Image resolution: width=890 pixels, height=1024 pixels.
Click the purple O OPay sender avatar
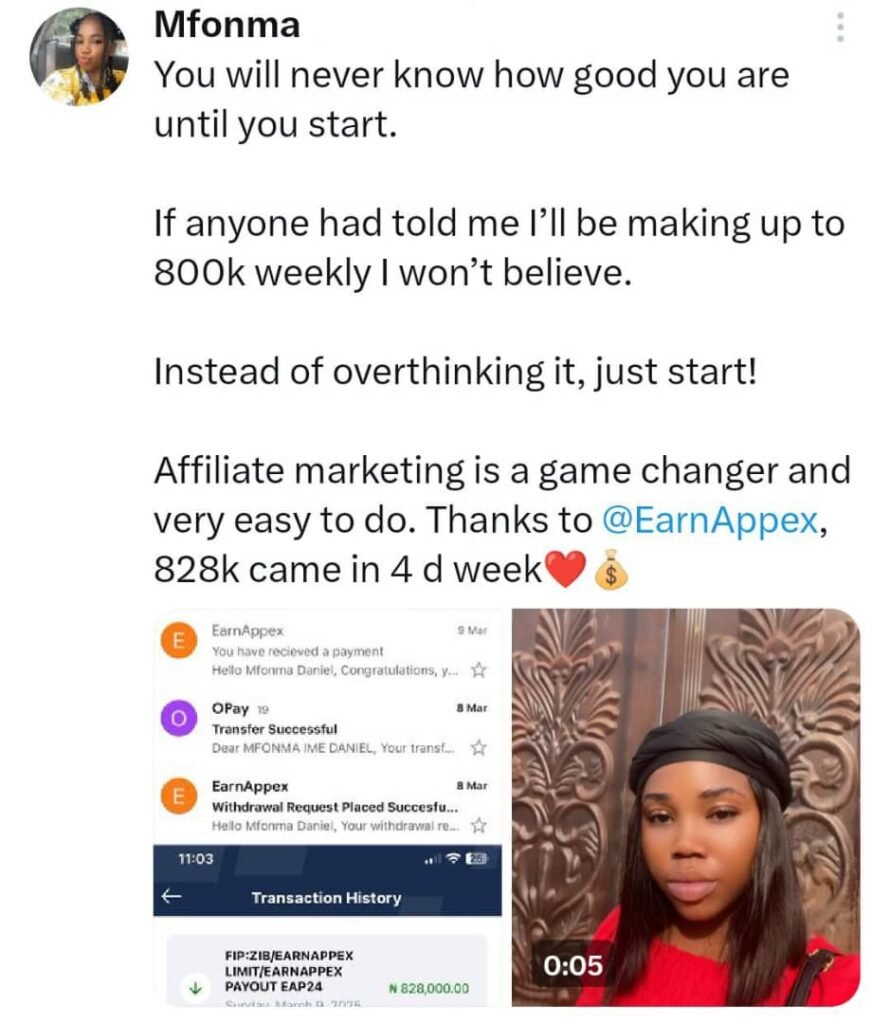click(179, 718)
